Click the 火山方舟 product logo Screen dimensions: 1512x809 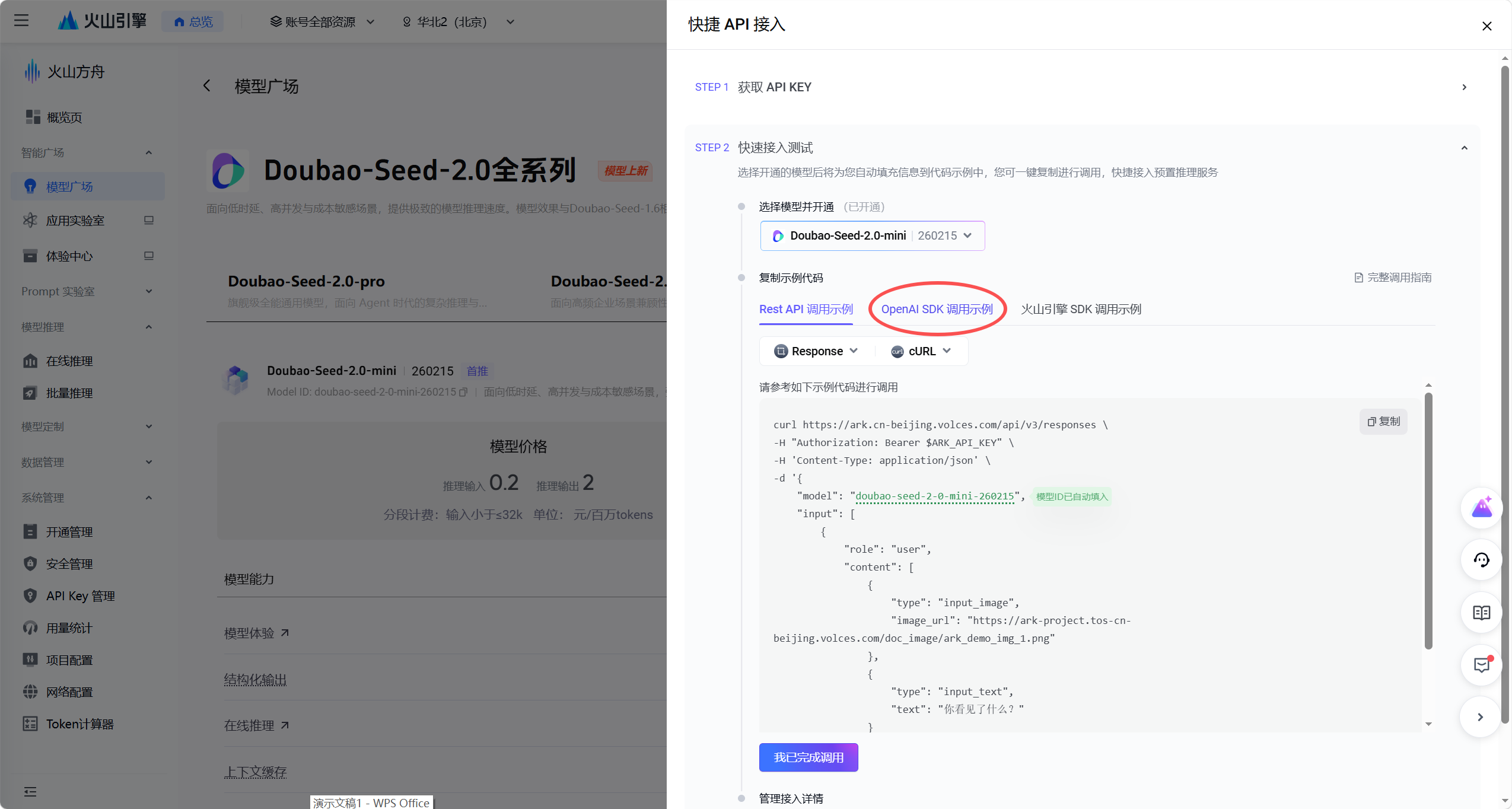(64, 72)
